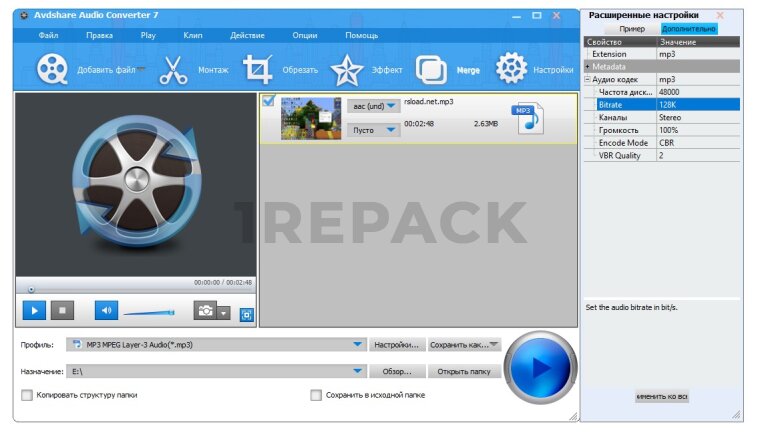Click the MP3 output format icon
Image resolution: width=760 pixels, height=443 pixels.
click(x=526, y=117)
